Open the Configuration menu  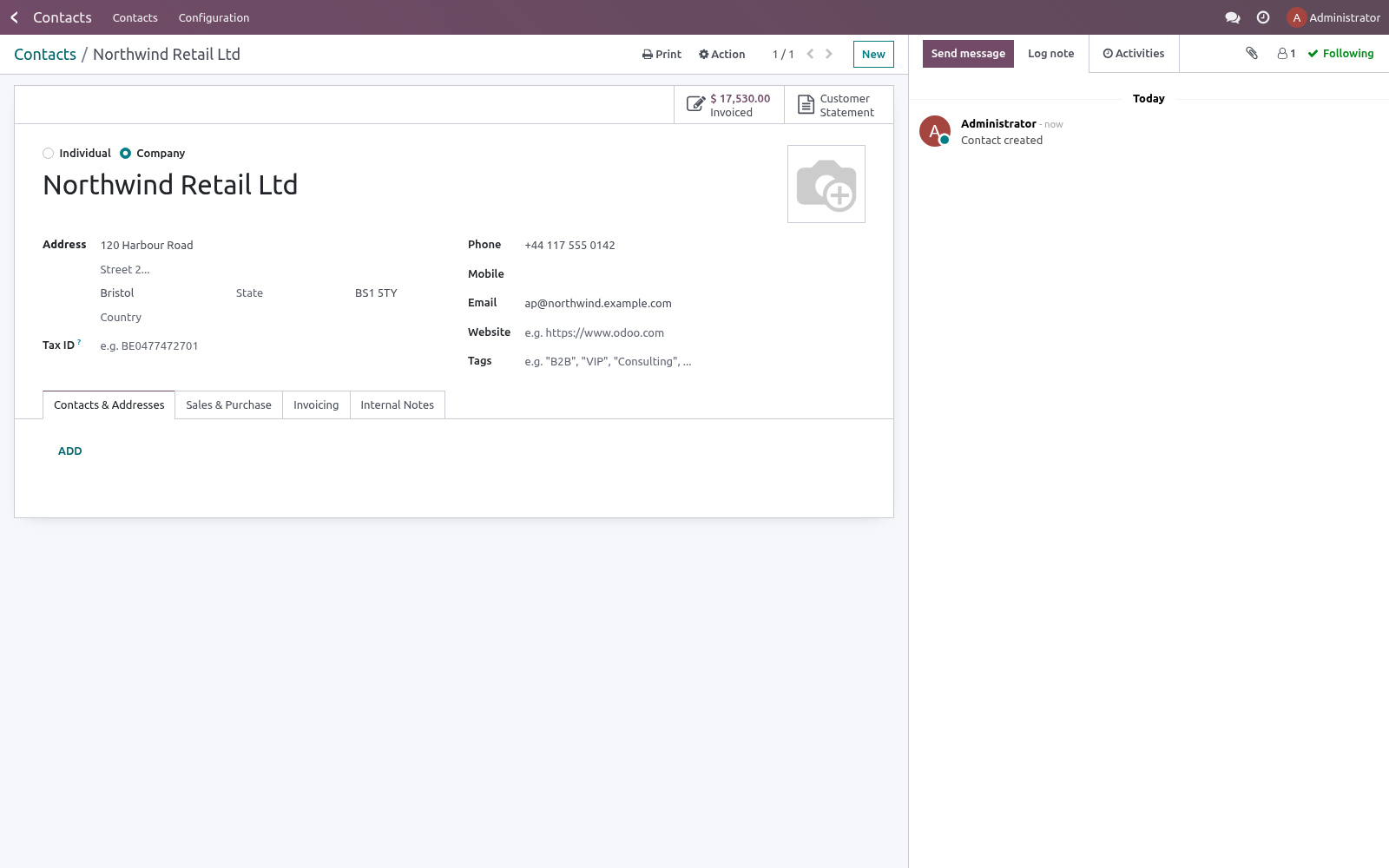[214, 17]
